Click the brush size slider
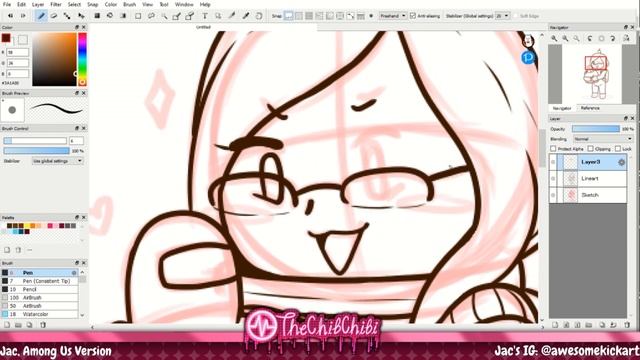The image size is (640, 360). [35, 141]
